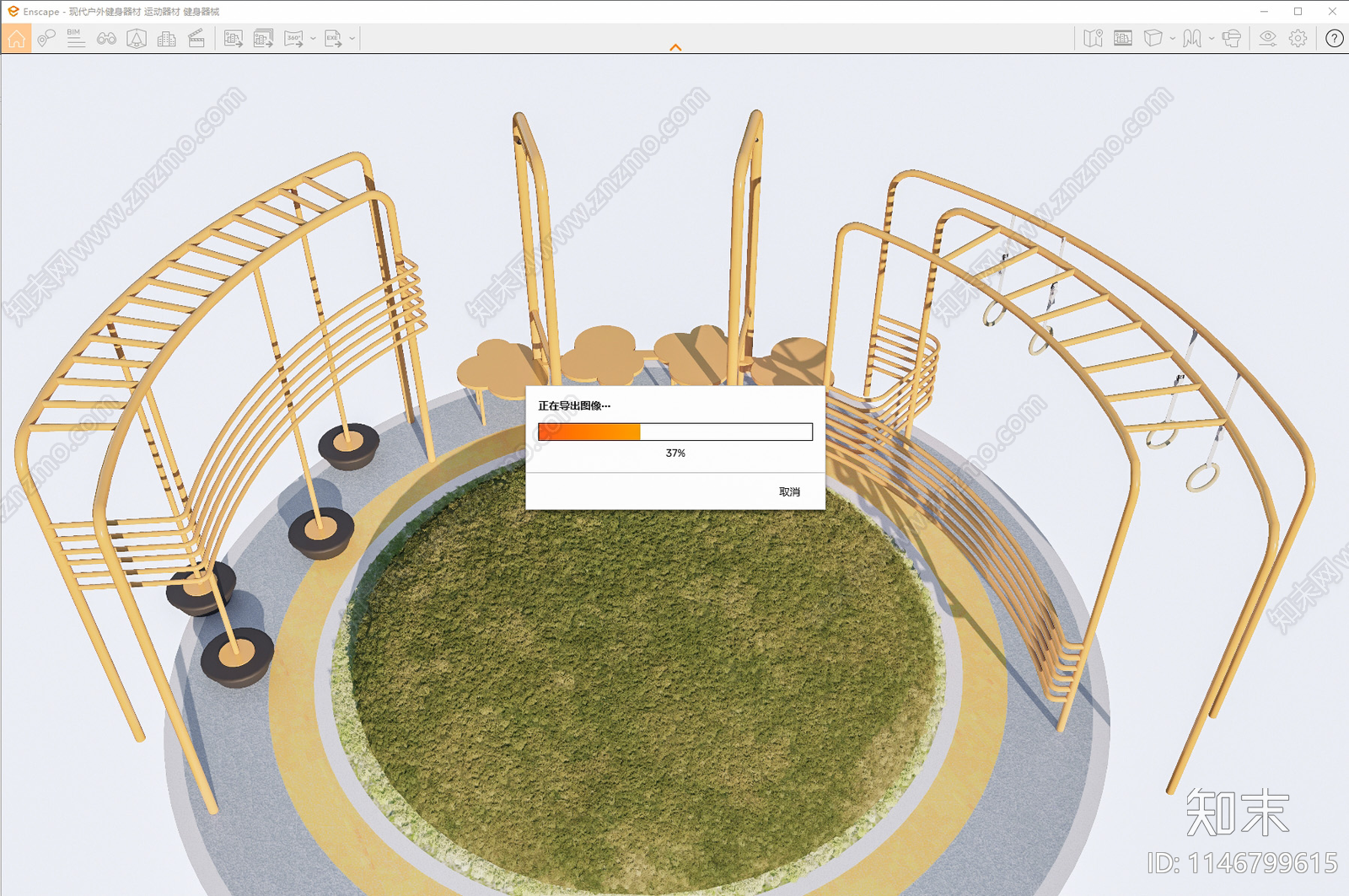Enable the VR headset mode

click(x=1232, y=38)
